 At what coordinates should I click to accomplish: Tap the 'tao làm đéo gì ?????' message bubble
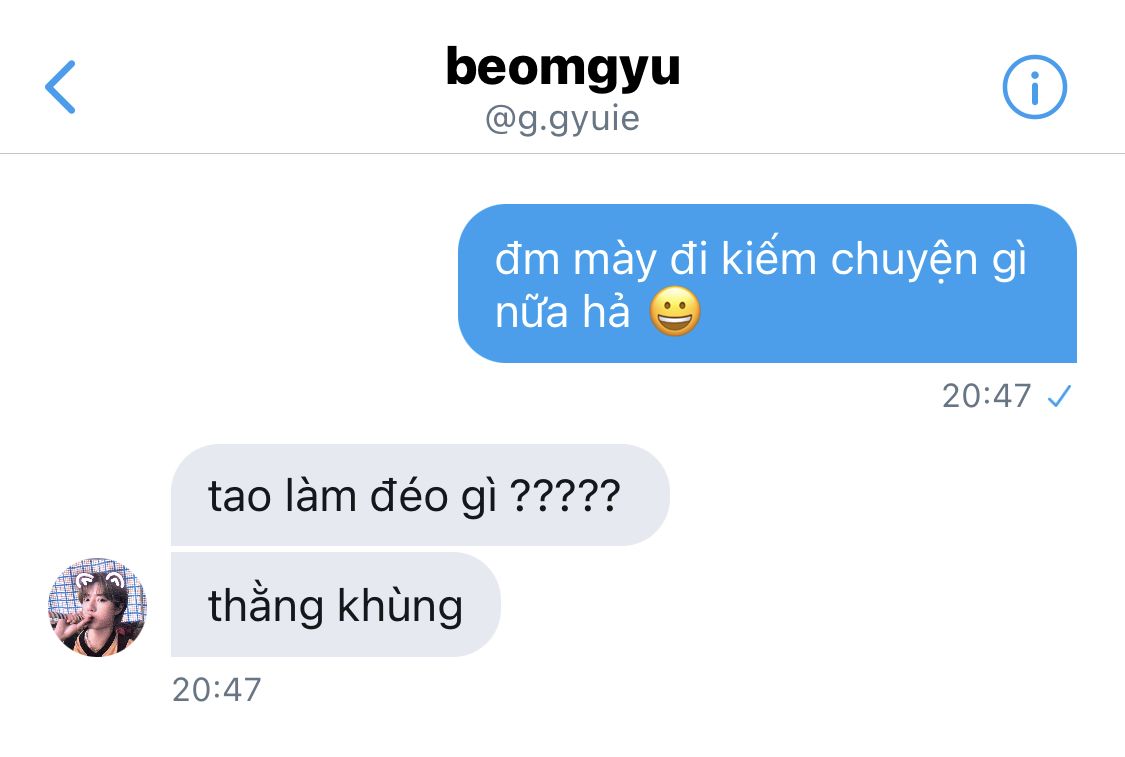(420, 495)
